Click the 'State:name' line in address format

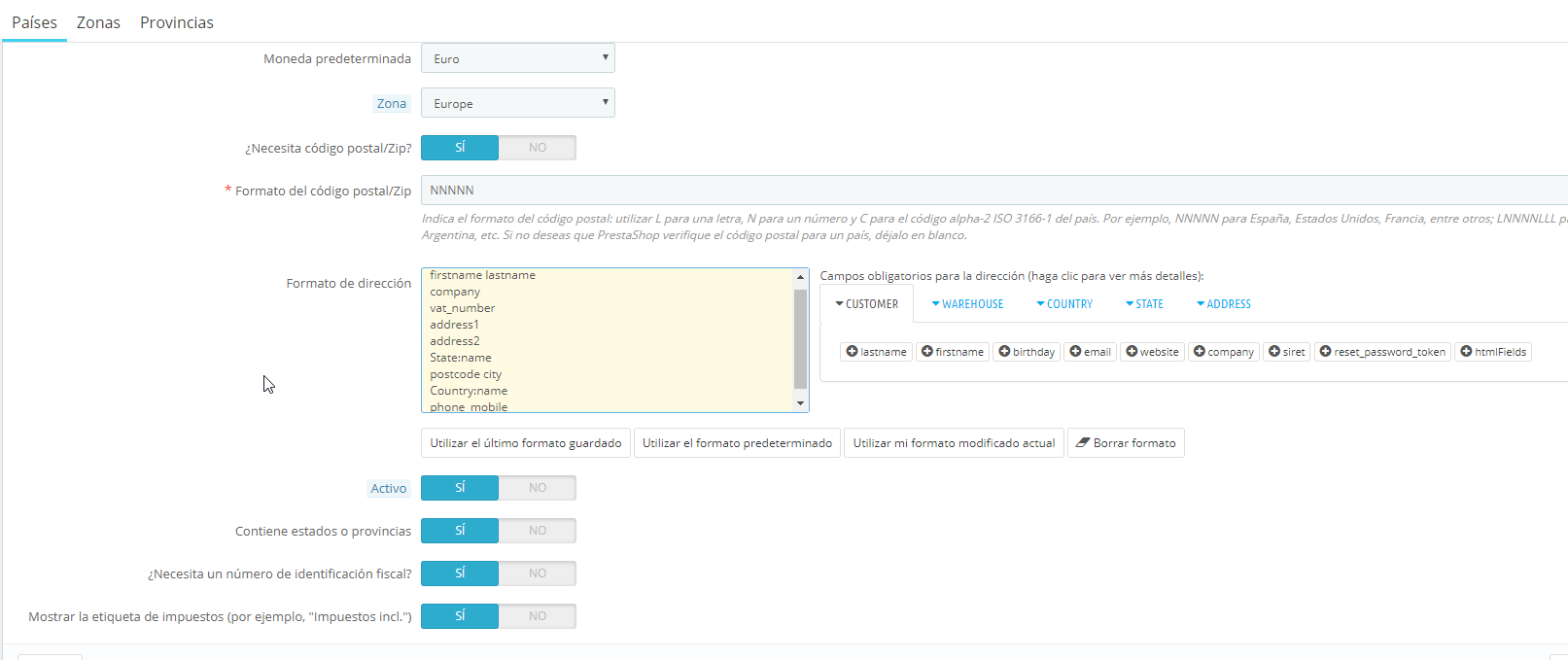461,358
